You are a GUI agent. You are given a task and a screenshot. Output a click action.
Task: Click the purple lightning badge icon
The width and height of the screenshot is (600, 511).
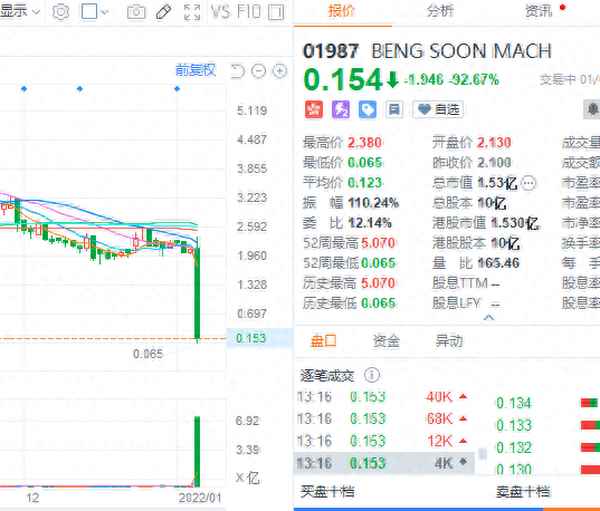point(341,110)
